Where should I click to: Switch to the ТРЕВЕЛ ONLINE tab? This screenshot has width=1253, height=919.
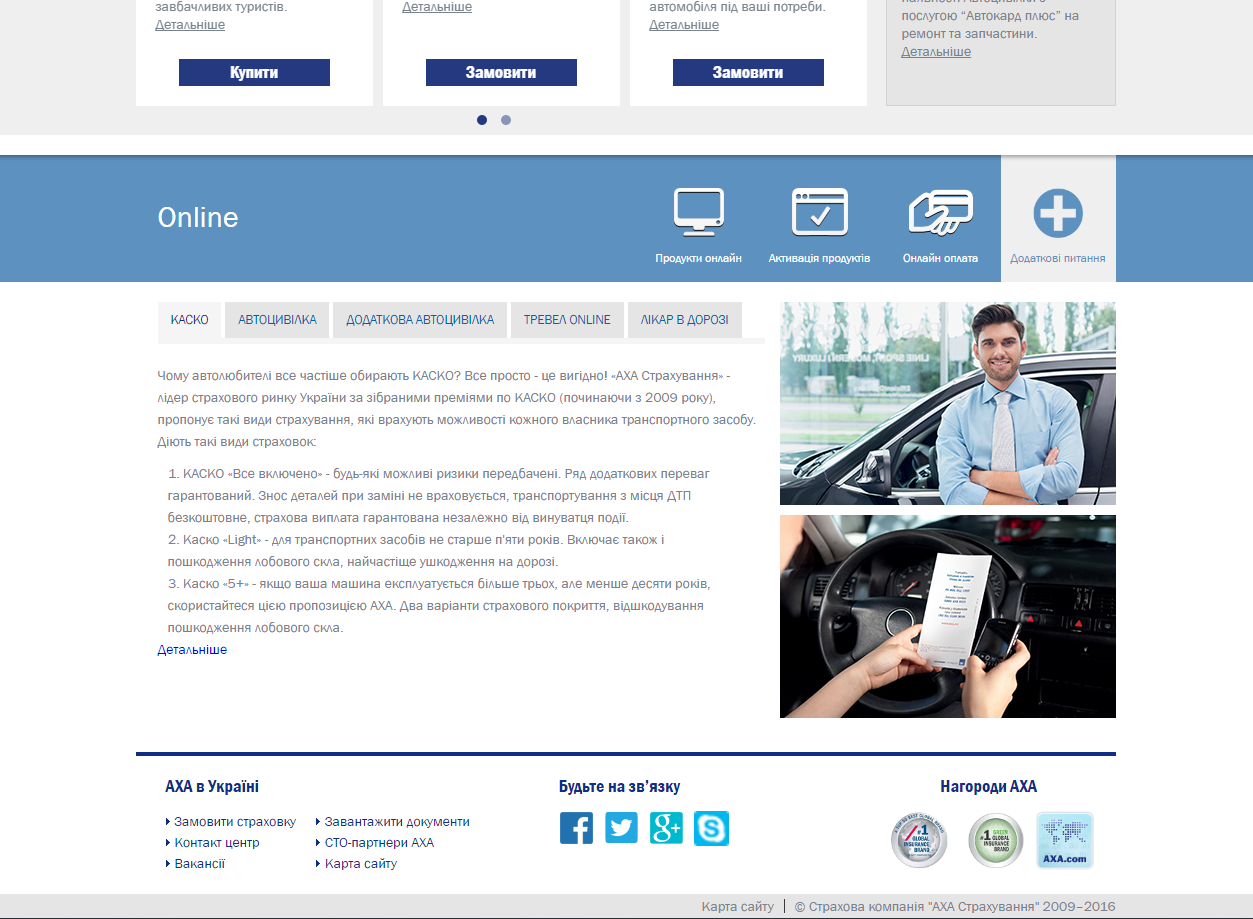(x=567, y=320)
